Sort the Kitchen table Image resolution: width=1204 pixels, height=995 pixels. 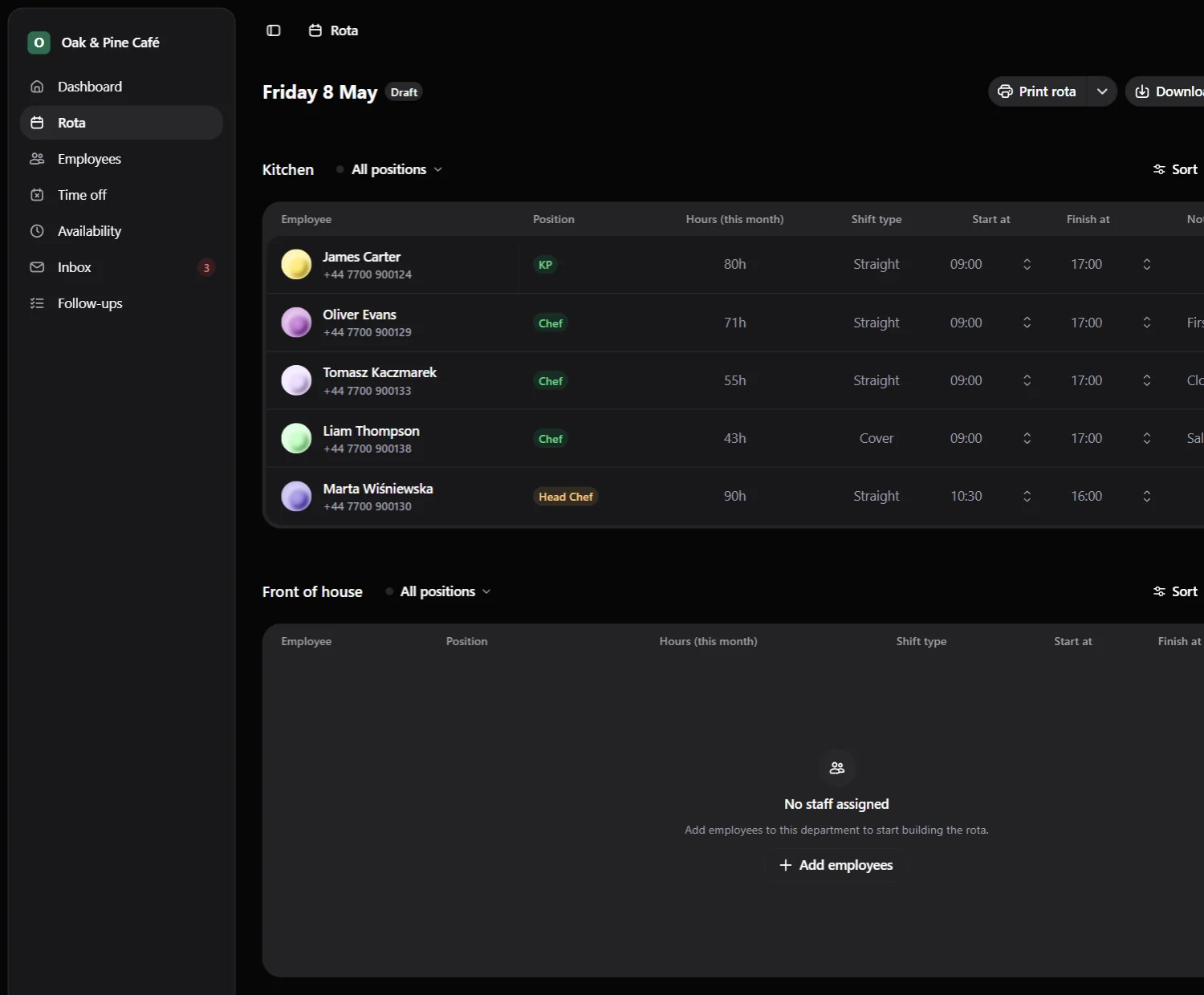1175,169
